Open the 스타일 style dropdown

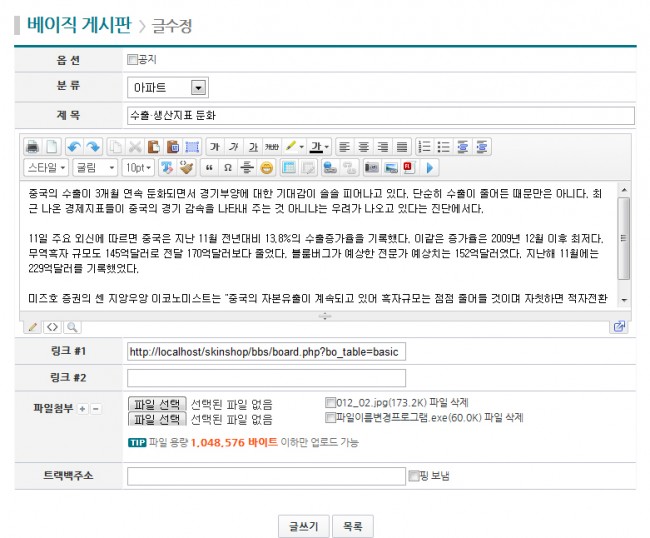pos(45,167)
